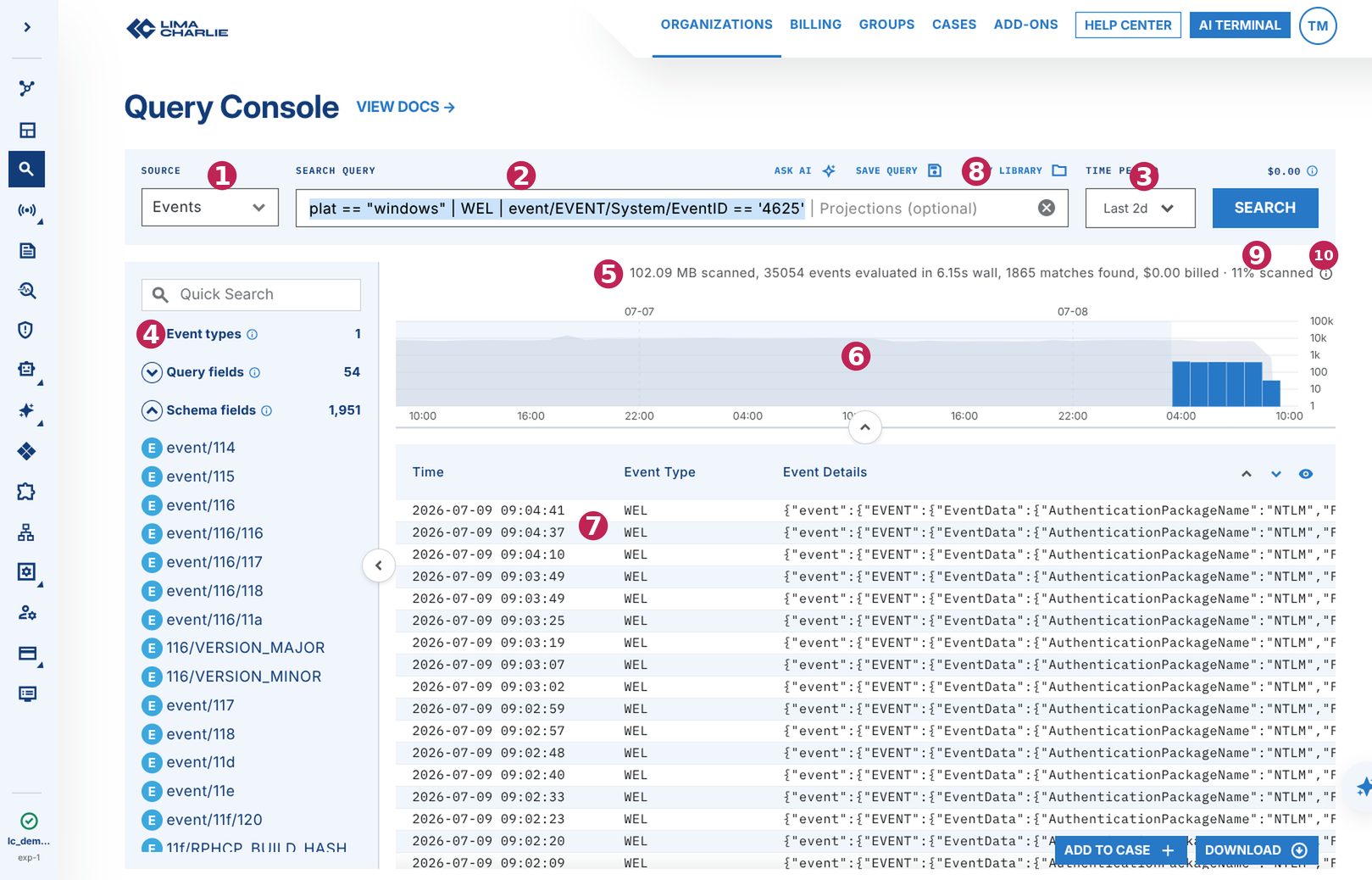
Task: Click the cost info icon beside $0.00
Action: coord(1313,171)
